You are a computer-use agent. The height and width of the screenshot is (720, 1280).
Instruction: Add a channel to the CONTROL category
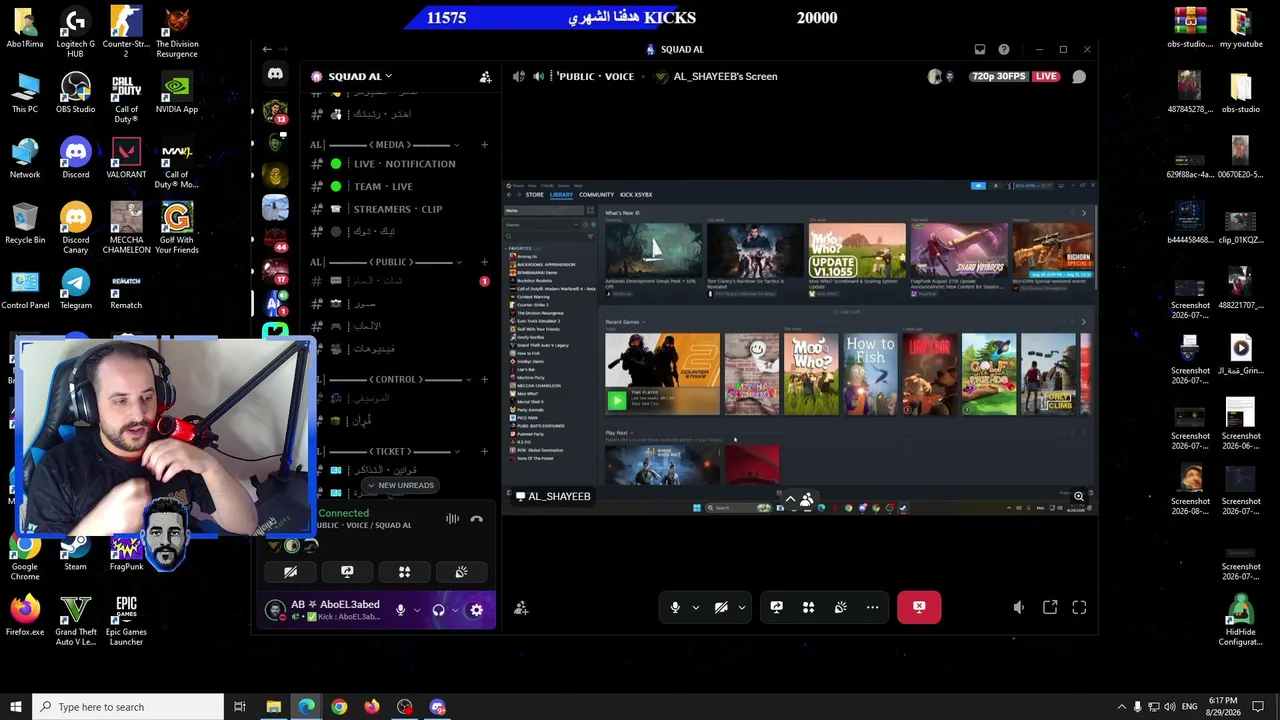pyautogui.click(x=484, y=379)
